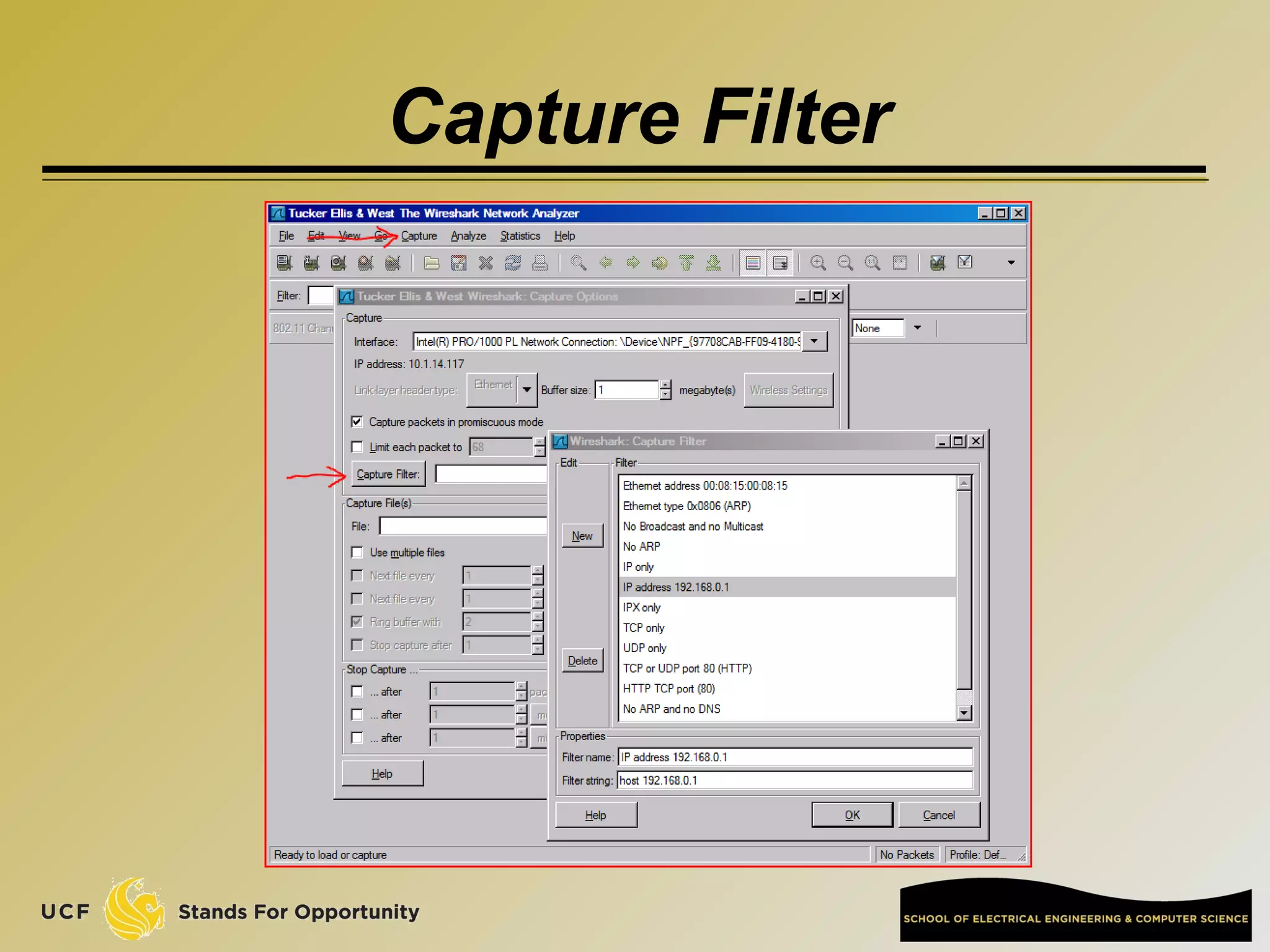Enable Limit each packet to checkbox
Screen dimensions: 1270x952
(x=357, y=447)
